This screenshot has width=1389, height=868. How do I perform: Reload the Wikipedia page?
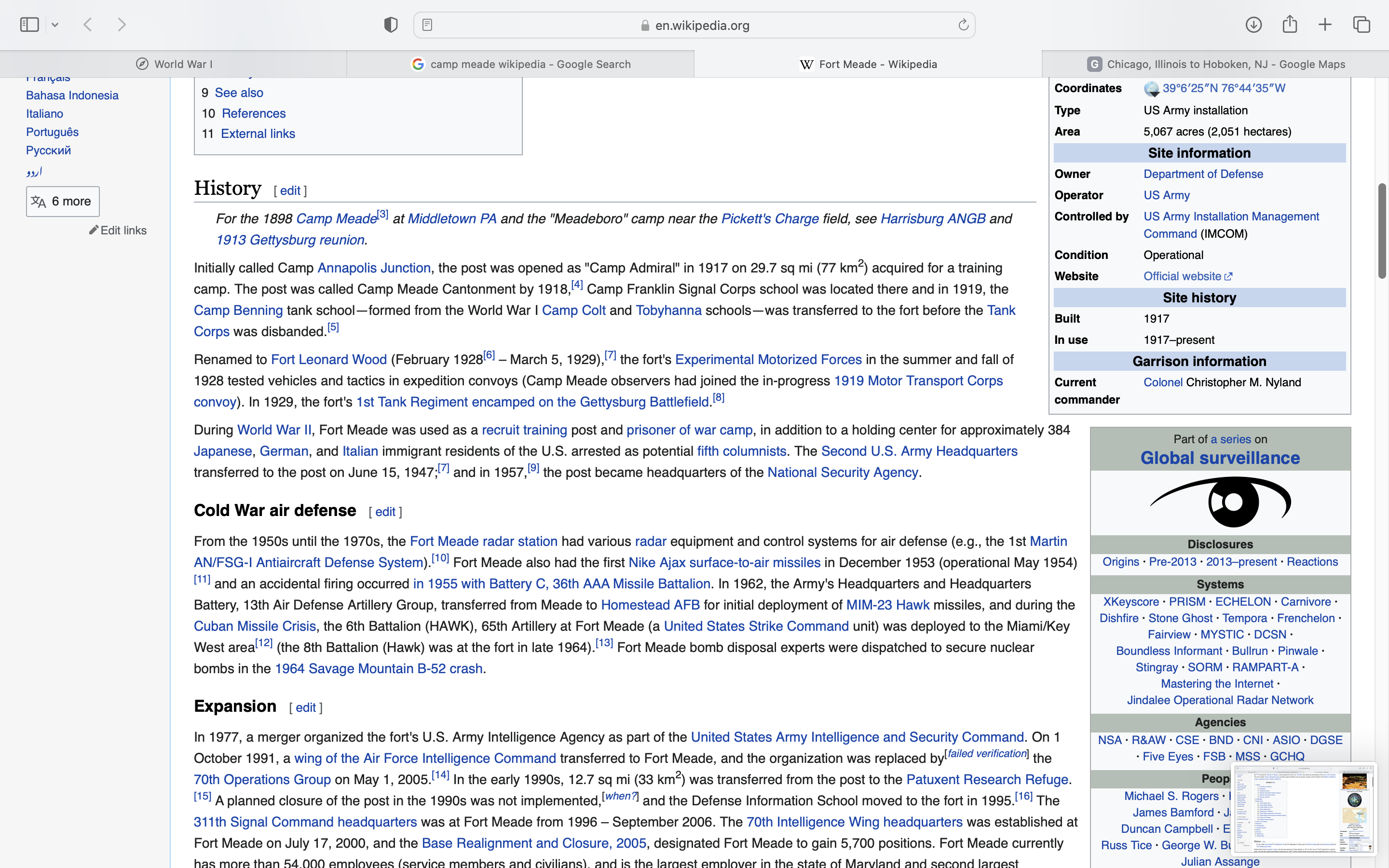click(x=963, y=25)
